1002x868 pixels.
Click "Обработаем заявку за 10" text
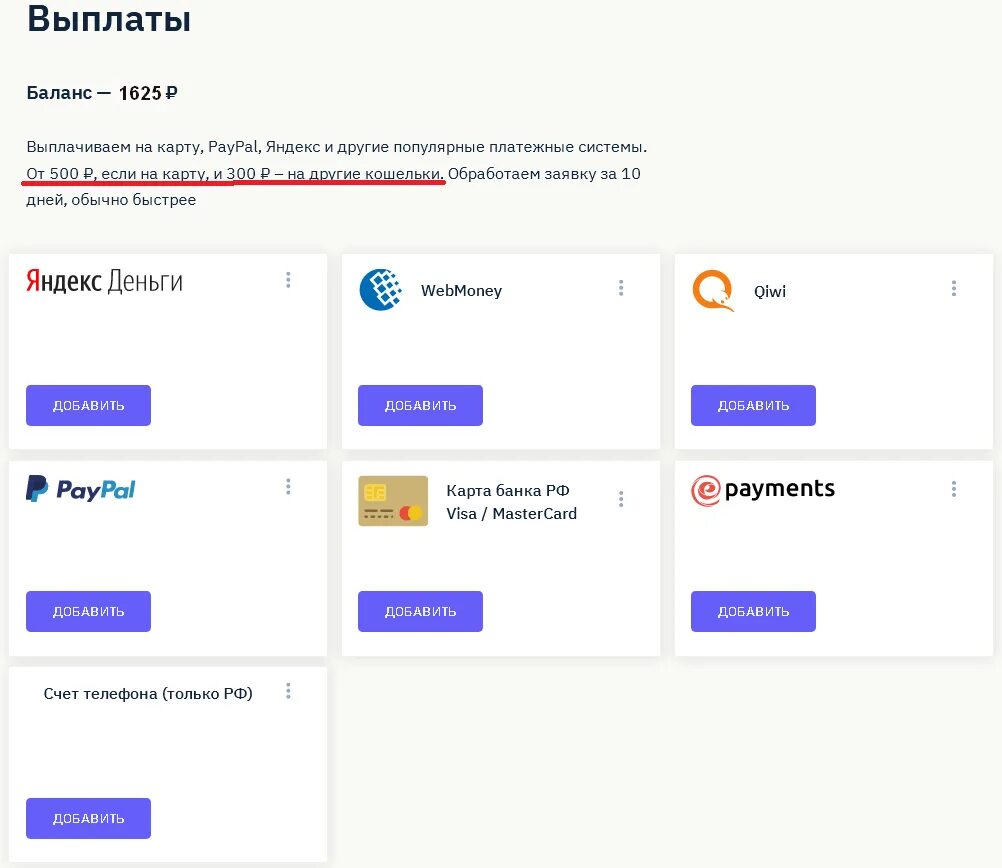(544, 174)
